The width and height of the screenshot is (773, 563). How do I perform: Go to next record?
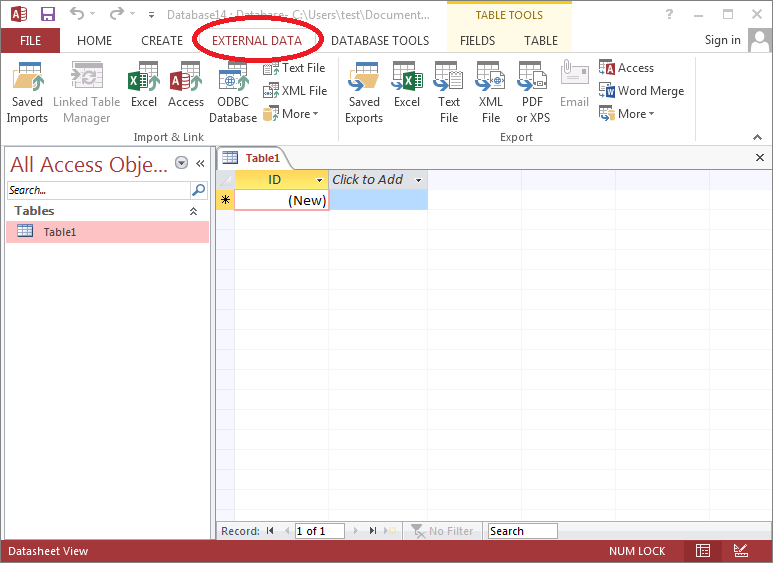click(355, 531)
